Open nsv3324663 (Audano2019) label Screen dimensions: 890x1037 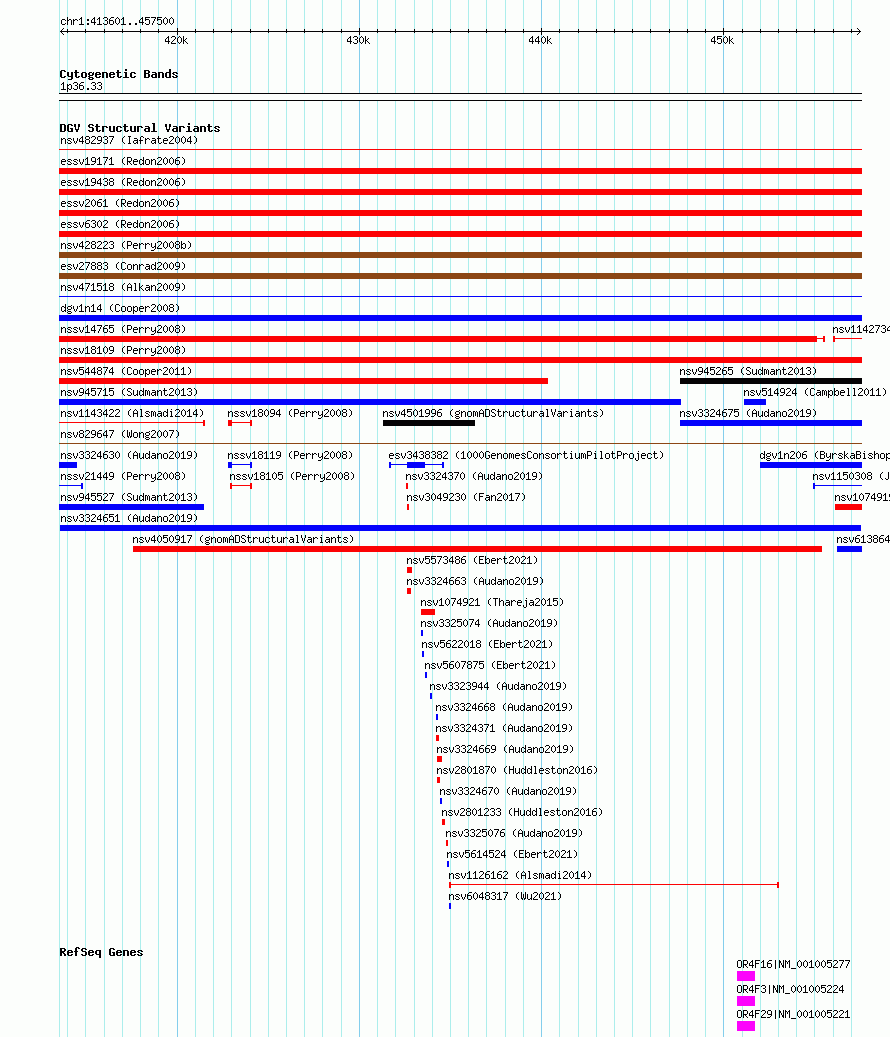point(475,581)
